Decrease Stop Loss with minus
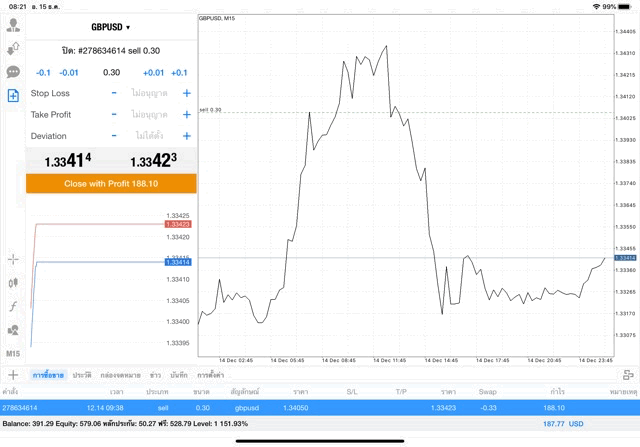Image resolution: width=640 pixels, height=447 pixels. [114, 93]
